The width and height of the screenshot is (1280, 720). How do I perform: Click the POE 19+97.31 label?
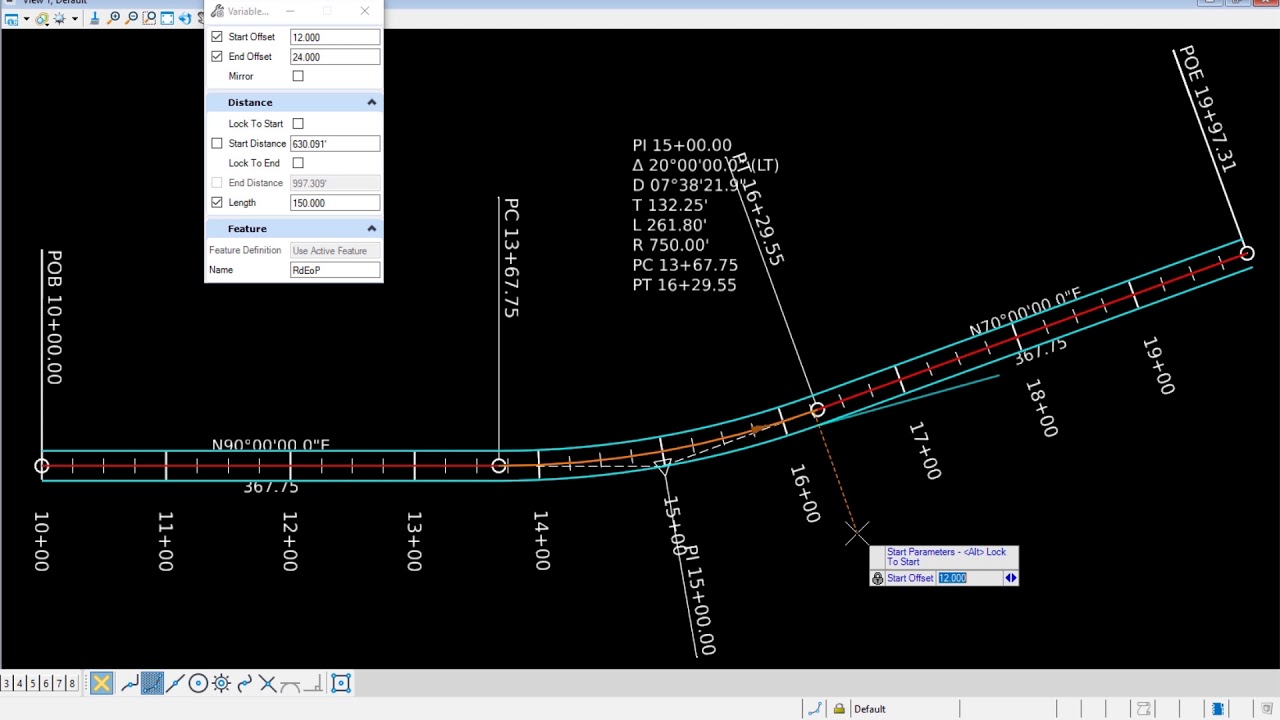tap(1208, 108)
